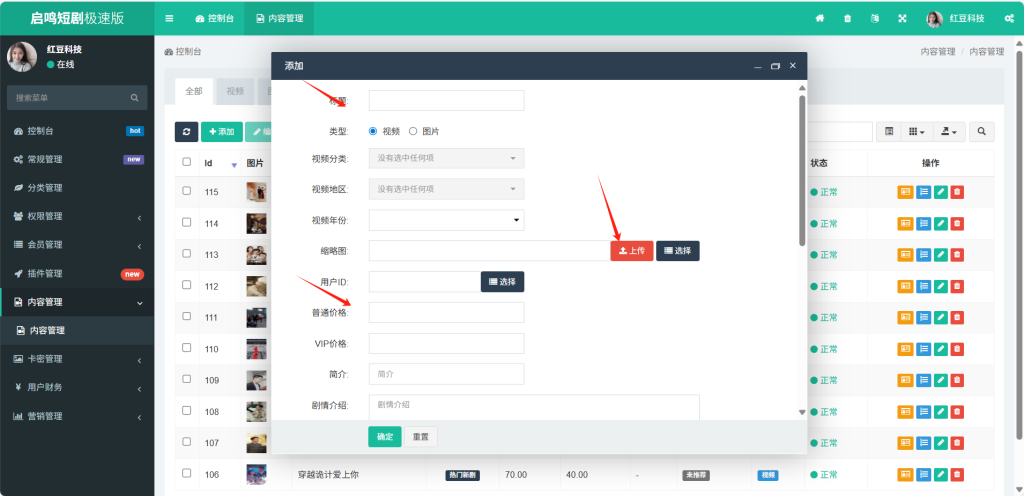Open settings gears icon at top right
1024x496 pixels.
(x=1007, y=19)
